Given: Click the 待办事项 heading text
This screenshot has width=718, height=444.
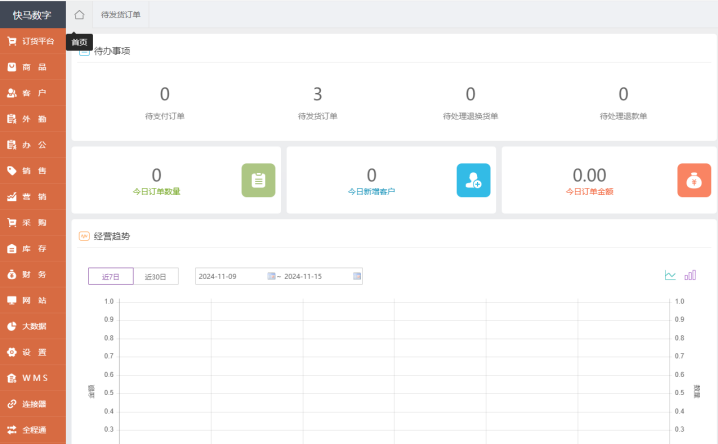Looking at the screenshot, I should click(x=112, y=51).
